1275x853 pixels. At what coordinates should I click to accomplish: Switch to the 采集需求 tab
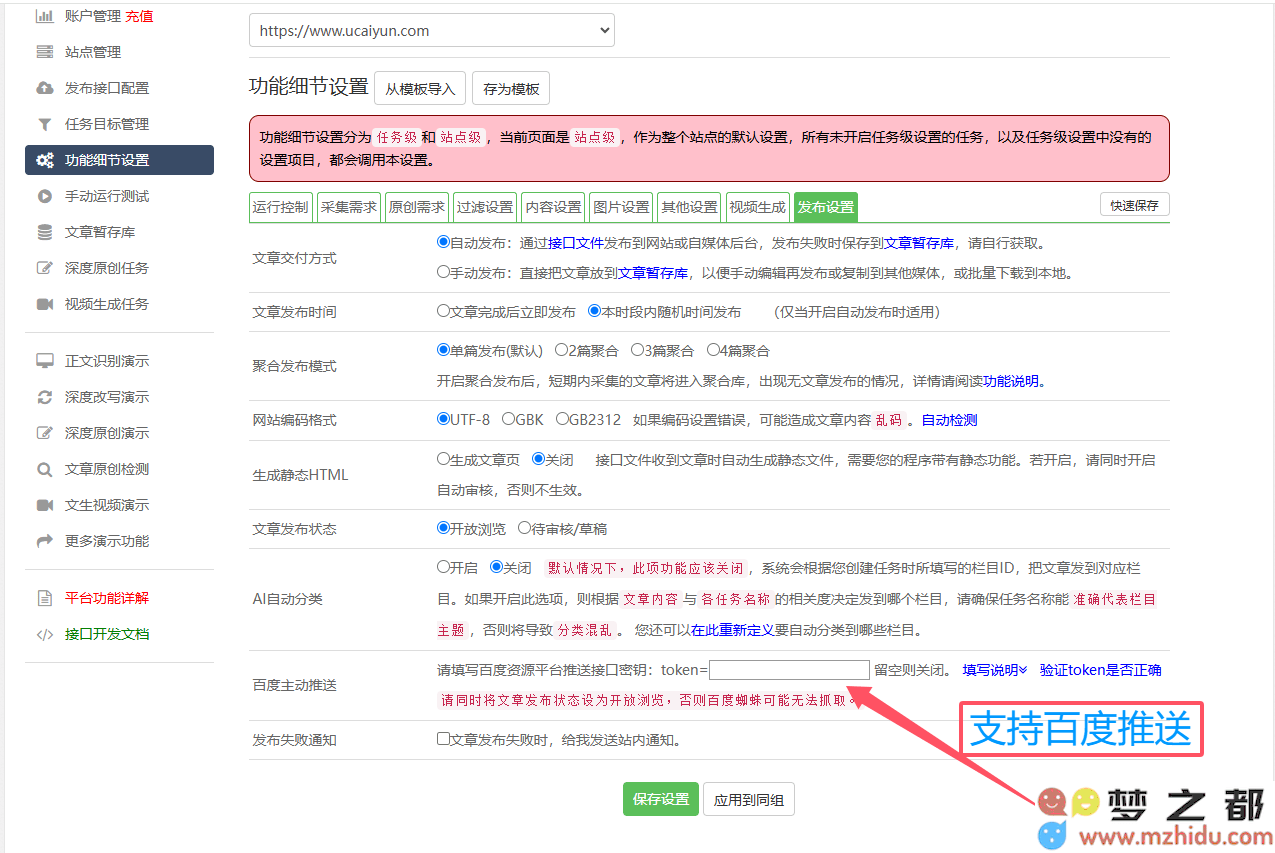[x=349, y=207]
